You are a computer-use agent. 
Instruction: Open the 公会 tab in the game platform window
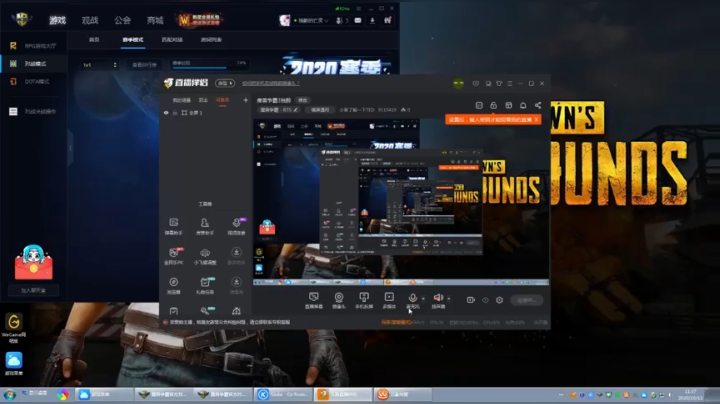[123, 20]
